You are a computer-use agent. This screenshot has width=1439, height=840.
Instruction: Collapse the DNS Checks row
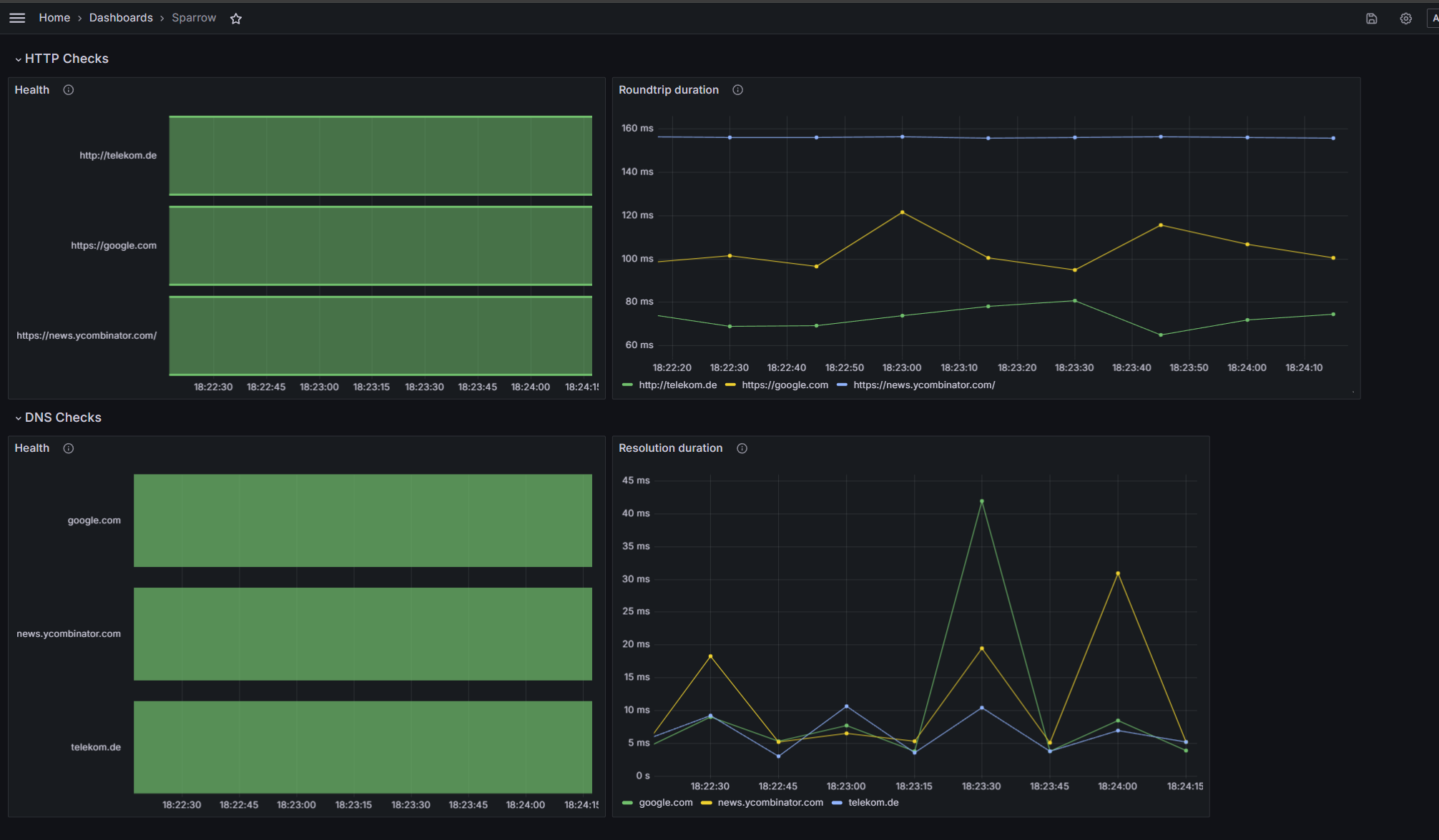coord(59,417)
